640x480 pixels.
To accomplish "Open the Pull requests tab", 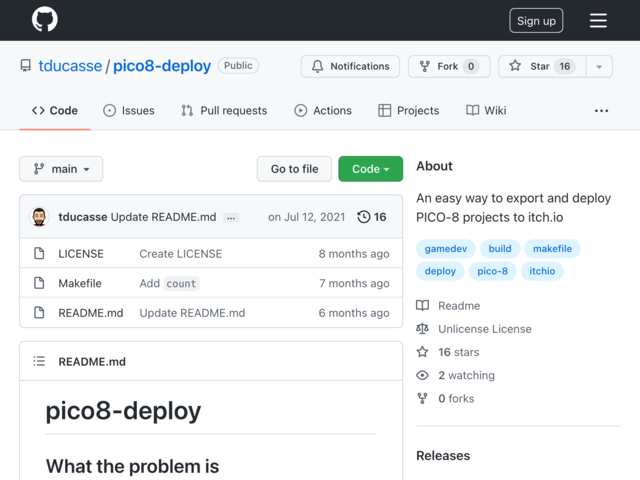I will (224, 111).
